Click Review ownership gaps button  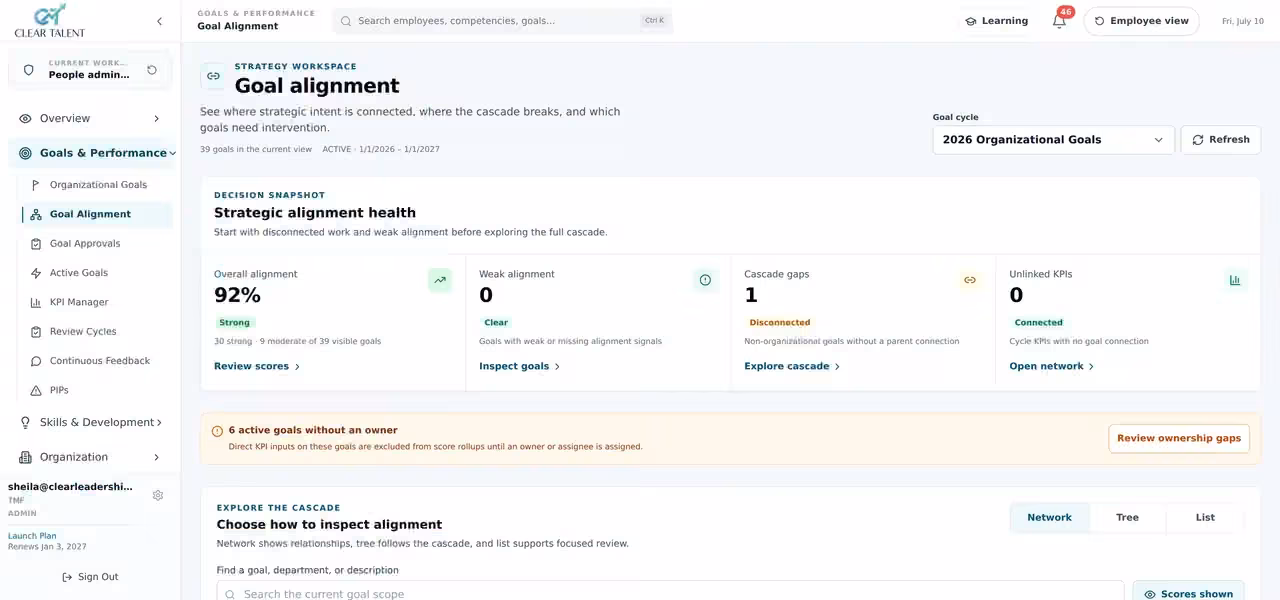click(1179, 438)
